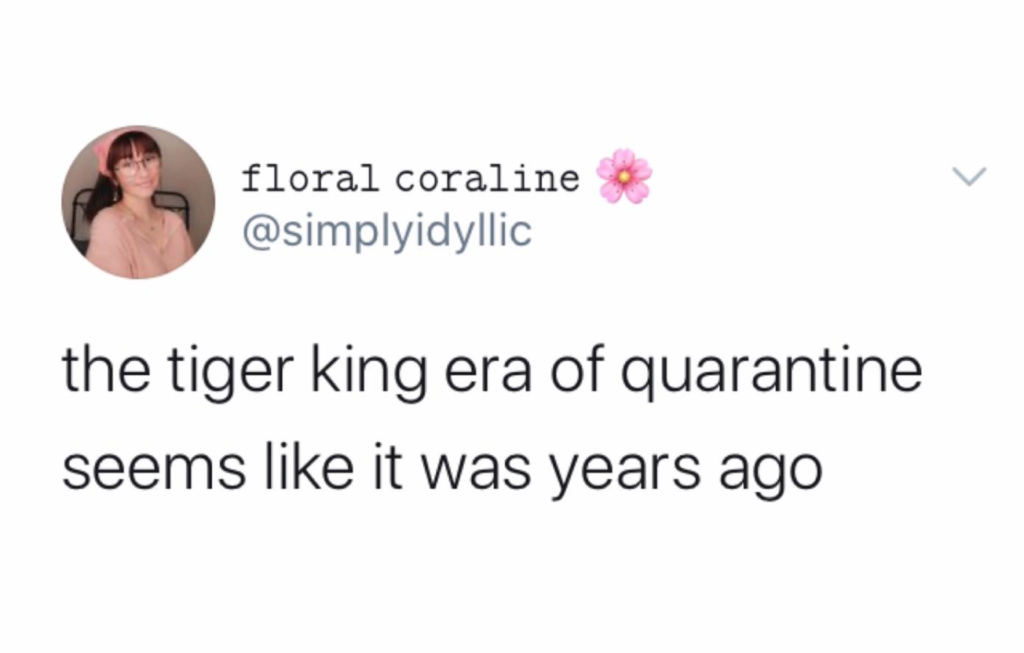The image size is (1024, 653).
Task: Open the tweet options chevron menu
Action: pos(968,176)
